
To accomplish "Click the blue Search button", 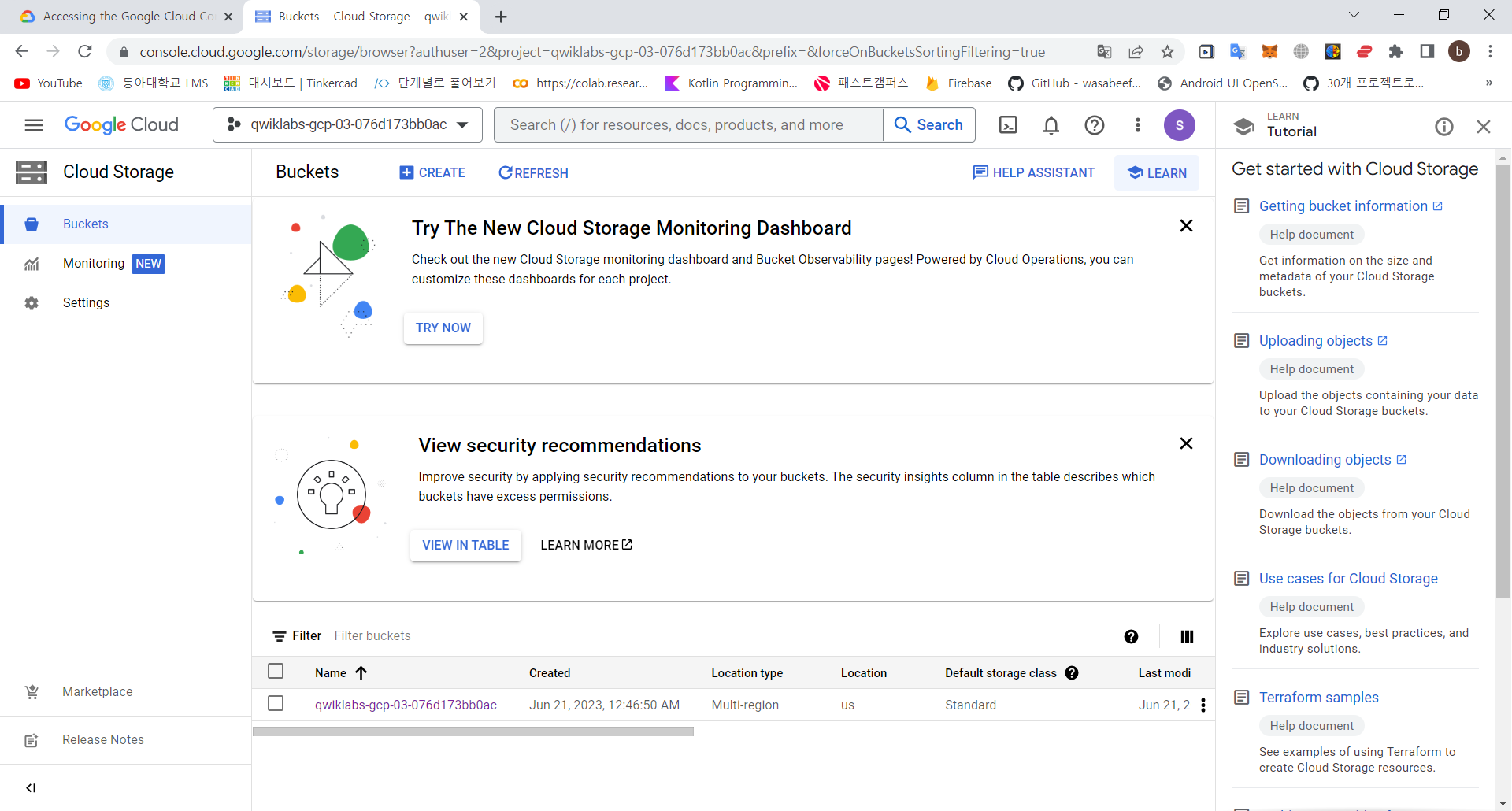I will (x=929, y=124).
